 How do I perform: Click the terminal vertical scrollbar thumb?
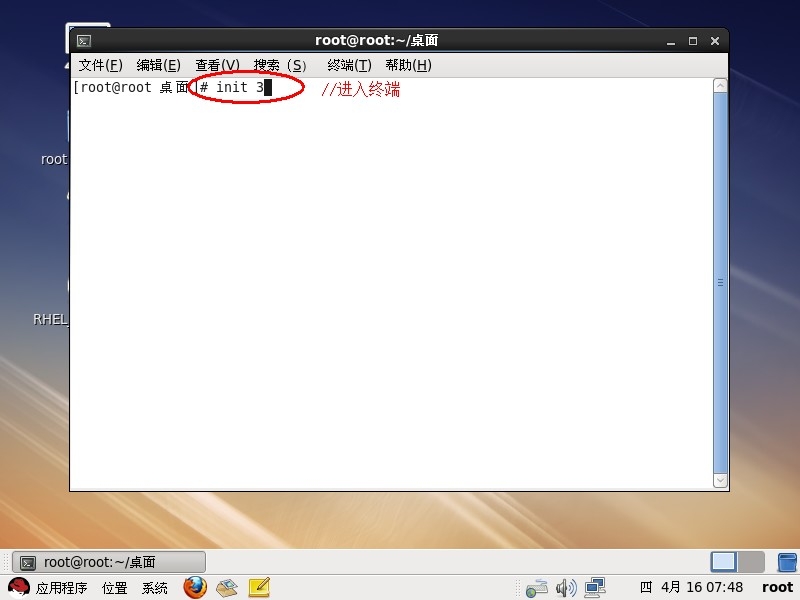pyautogui.click(x=720, y=283)
